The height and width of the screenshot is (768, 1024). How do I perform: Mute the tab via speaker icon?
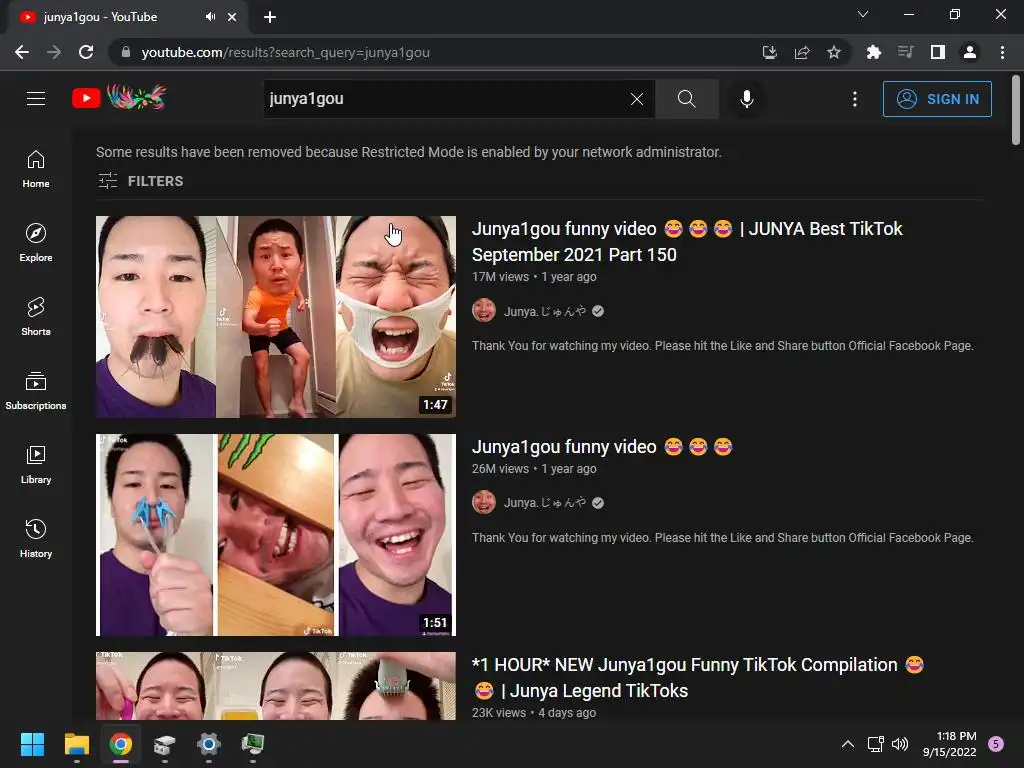click(x=210, y=17)
